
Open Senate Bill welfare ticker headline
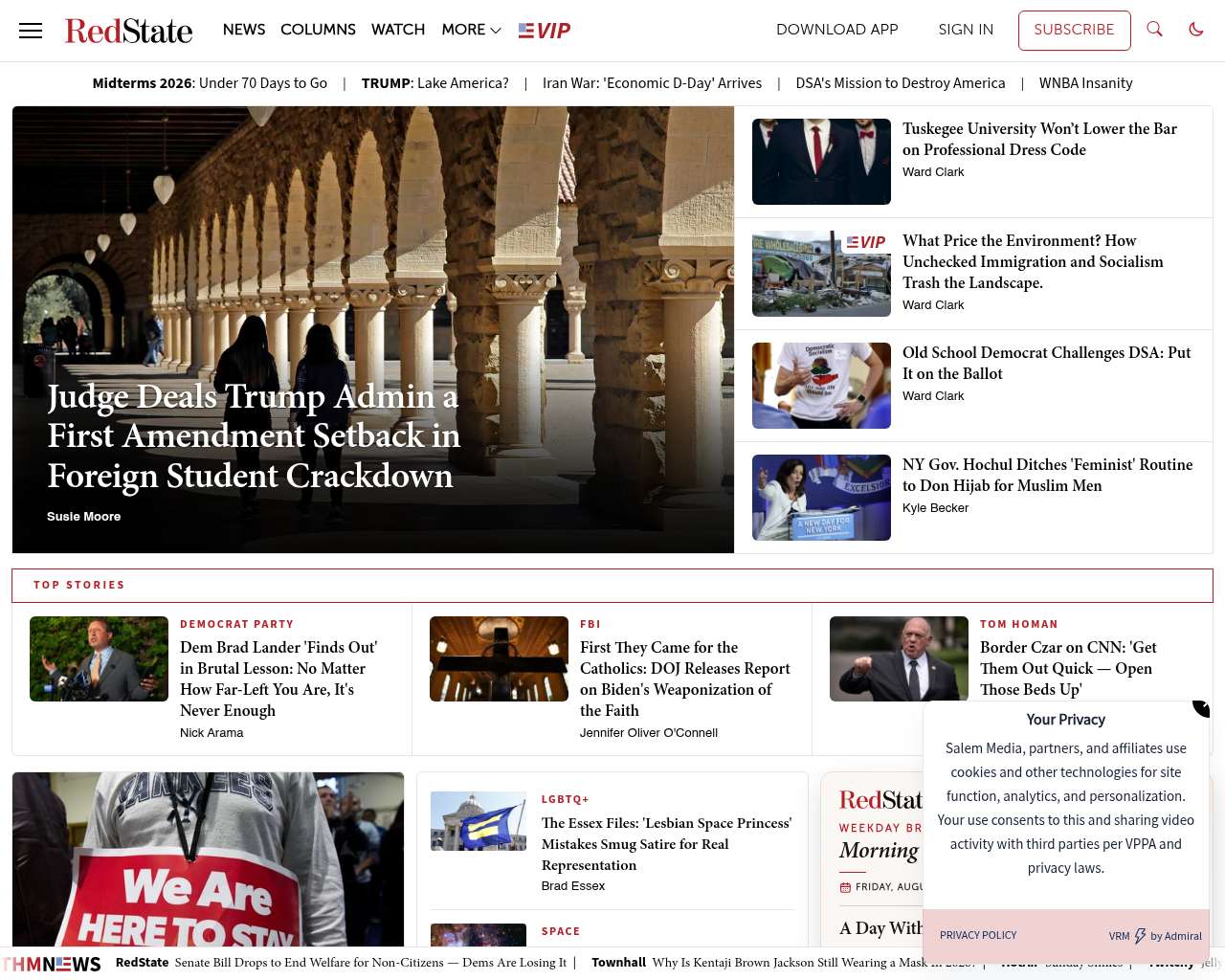click(x=370, y=963)
